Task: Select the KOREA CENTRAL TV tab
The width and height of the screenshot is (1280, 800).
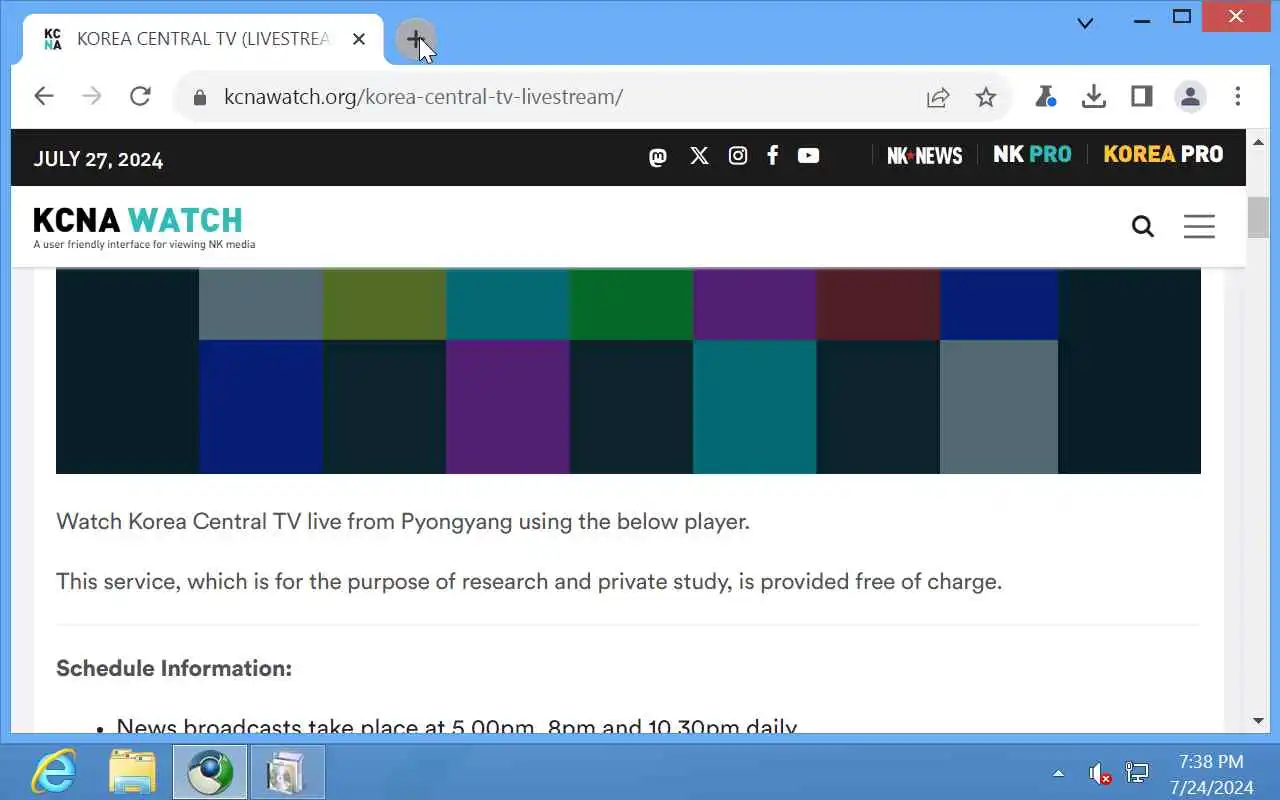Action: (x=202, y=40)
